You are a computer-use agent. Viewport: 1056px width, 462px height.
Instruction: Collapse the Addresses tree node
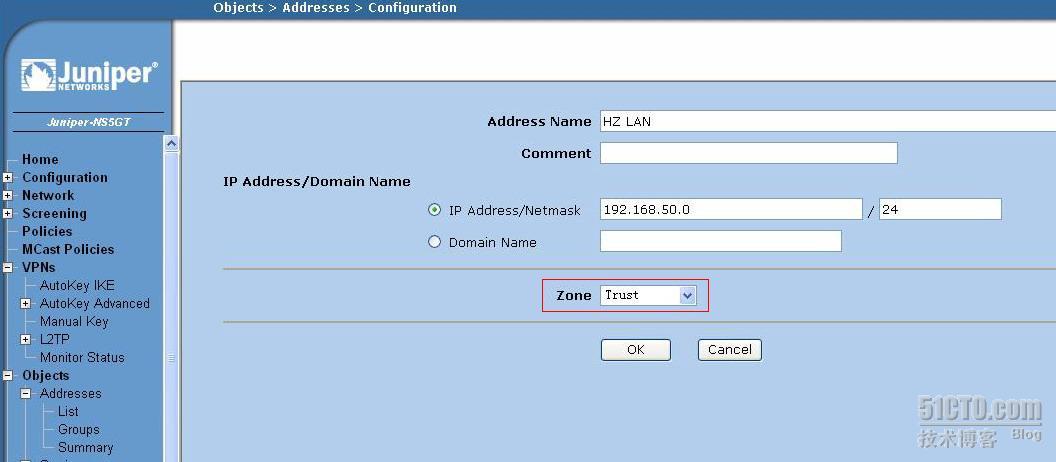pos(26,393)
